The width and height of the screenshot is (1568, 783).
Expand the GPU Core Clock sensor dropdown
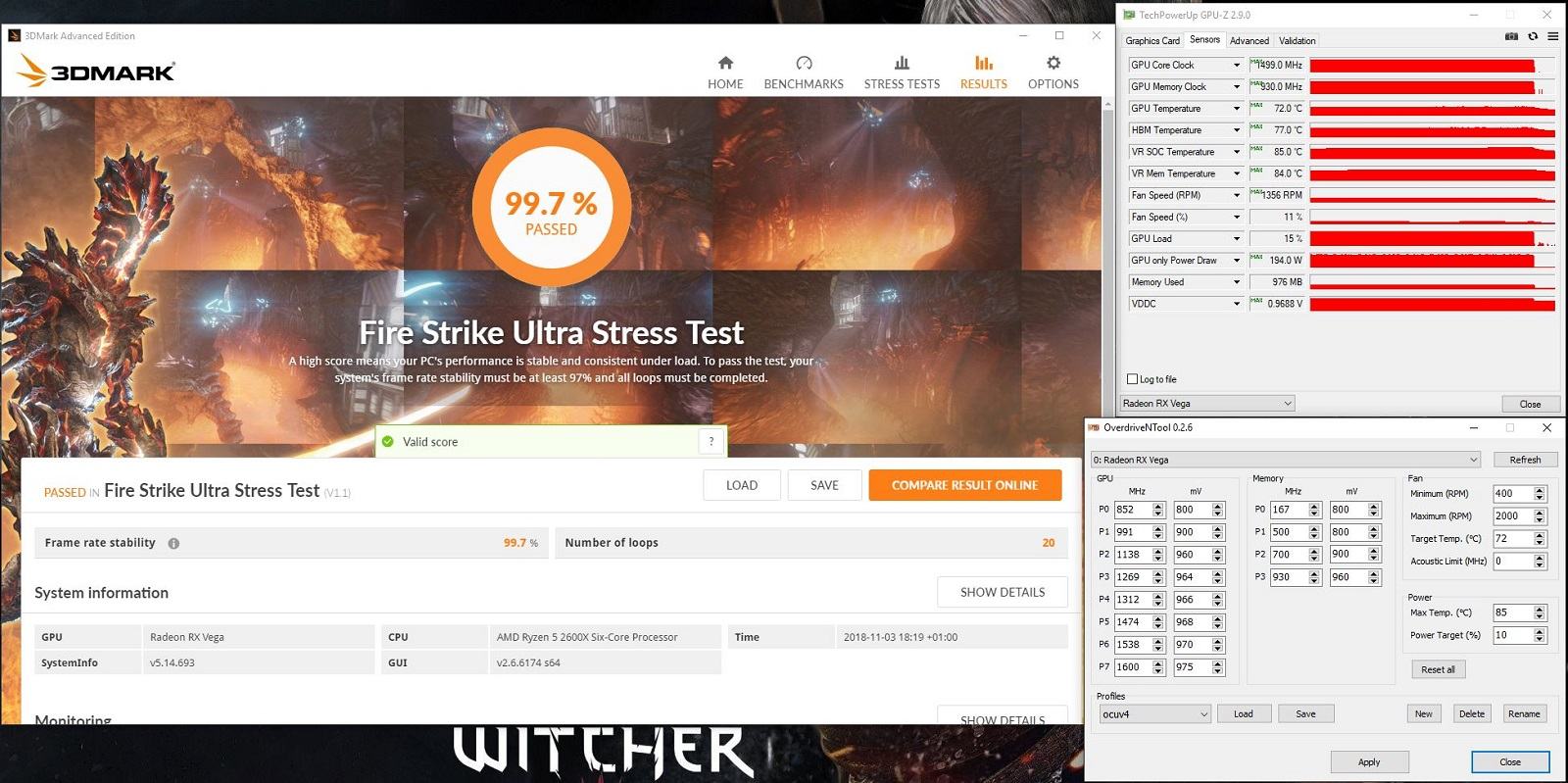click(1237, 65)
